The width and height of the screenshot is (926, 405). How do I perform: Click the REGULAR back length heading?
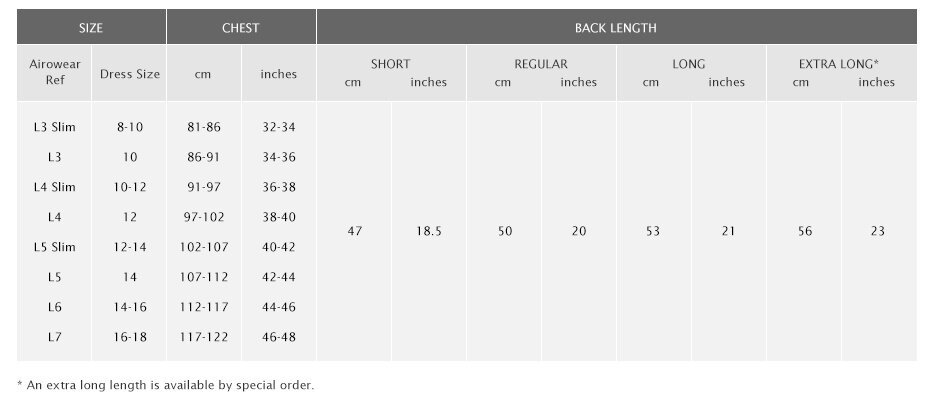pos(541,64)
